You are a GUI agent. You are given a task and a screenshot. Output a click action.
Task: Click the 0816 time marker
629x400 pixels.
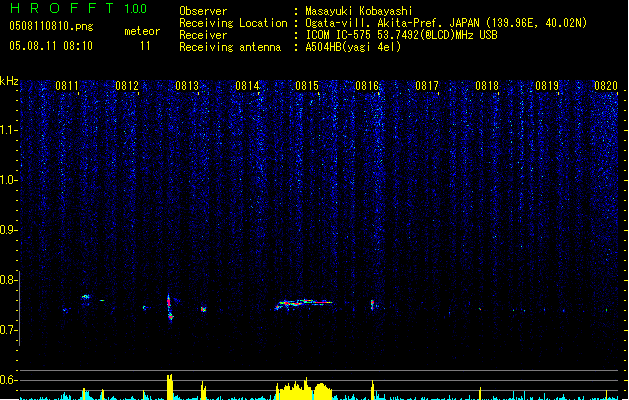tap(367, 86)
